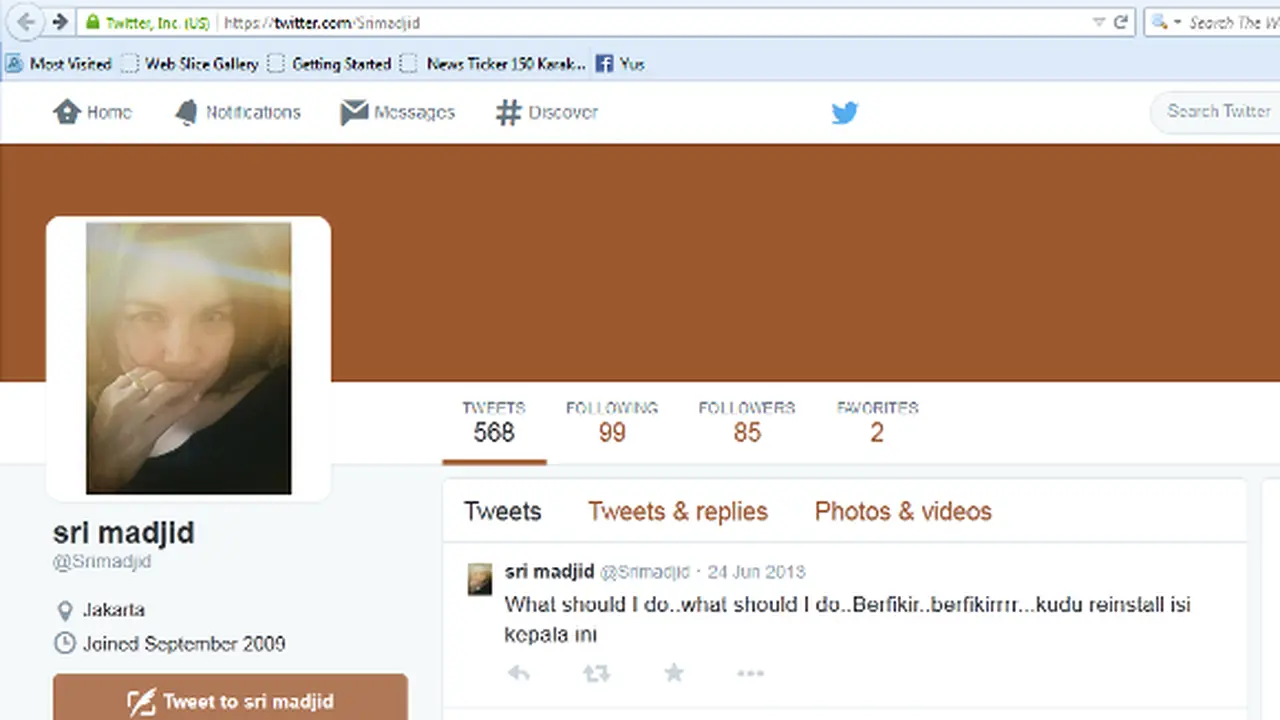This screenshot has height=720, width=1280.
Task: Click the Twitter bird logo
Action: pyautogui.click(x=845, y=113)
